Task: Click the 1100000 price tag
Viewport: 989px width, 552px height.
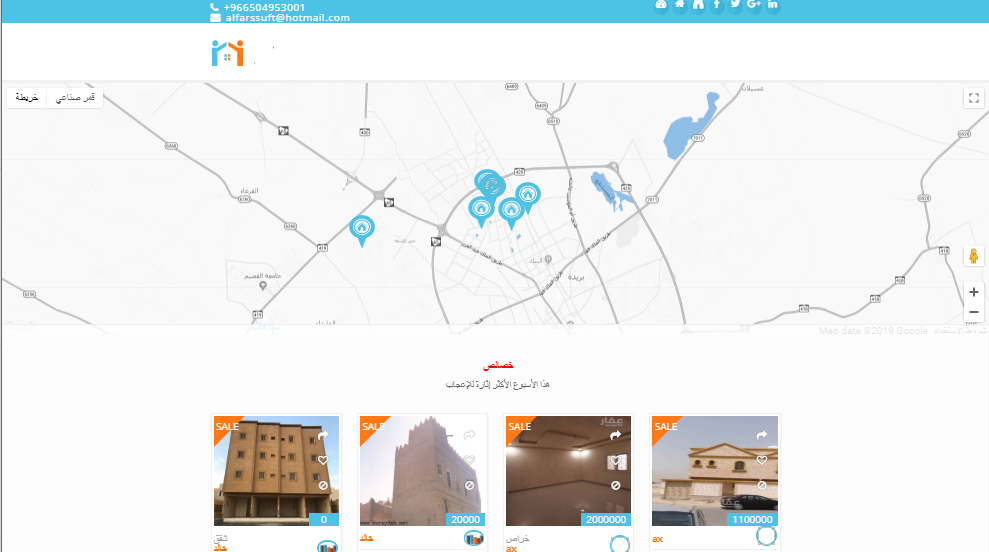Action: (752, 520)
